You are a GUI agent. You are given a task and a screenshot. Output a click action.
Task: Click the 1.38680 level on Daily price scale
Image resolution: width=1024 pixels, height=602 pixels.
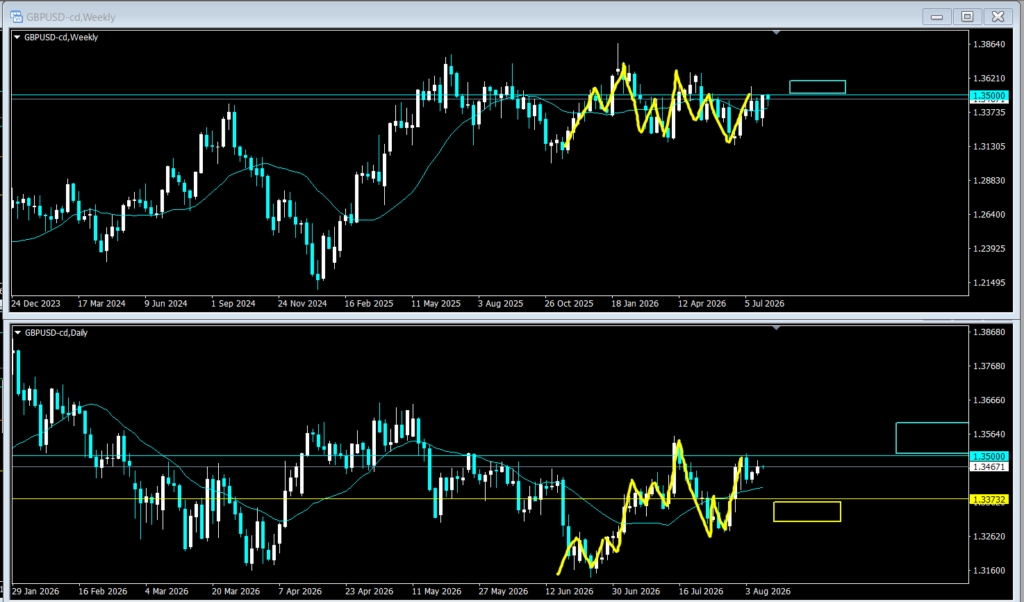point(988,332)
